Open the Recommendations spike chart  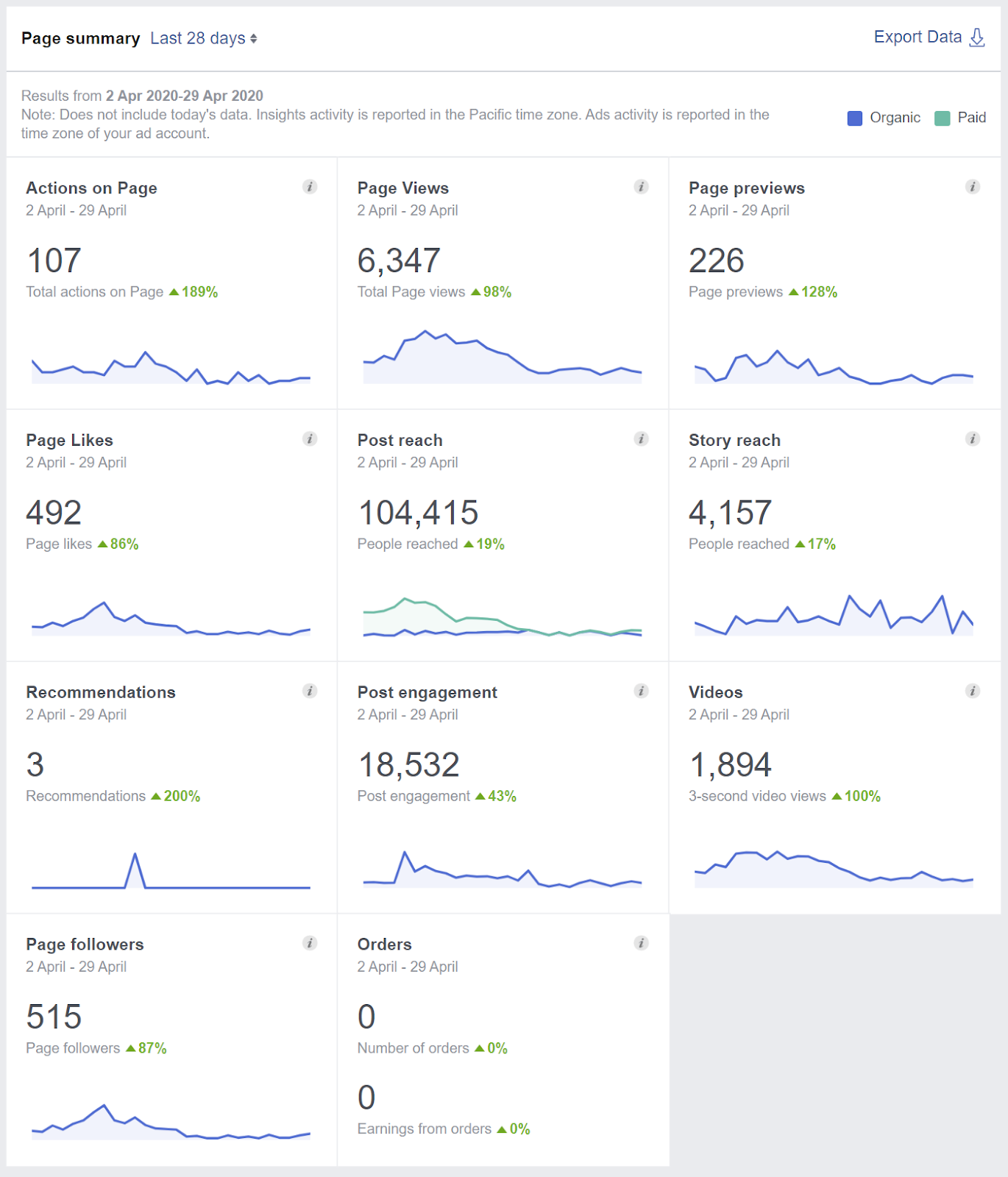[x=171, y=870]
